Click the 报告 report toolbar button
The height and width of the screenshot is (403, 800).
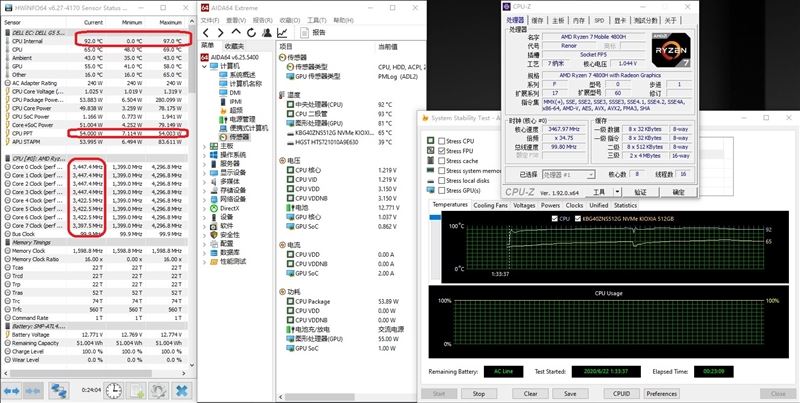pos(313,33)
